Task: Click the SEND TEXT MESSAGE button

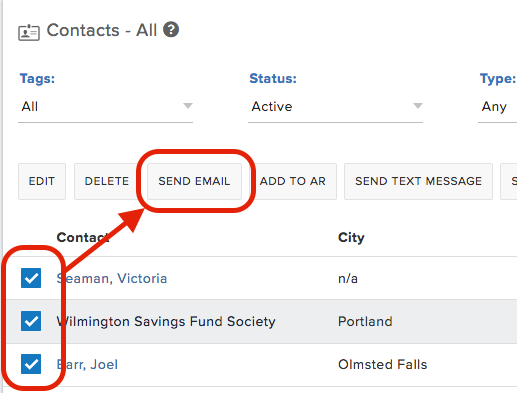Action: point(418,181)
